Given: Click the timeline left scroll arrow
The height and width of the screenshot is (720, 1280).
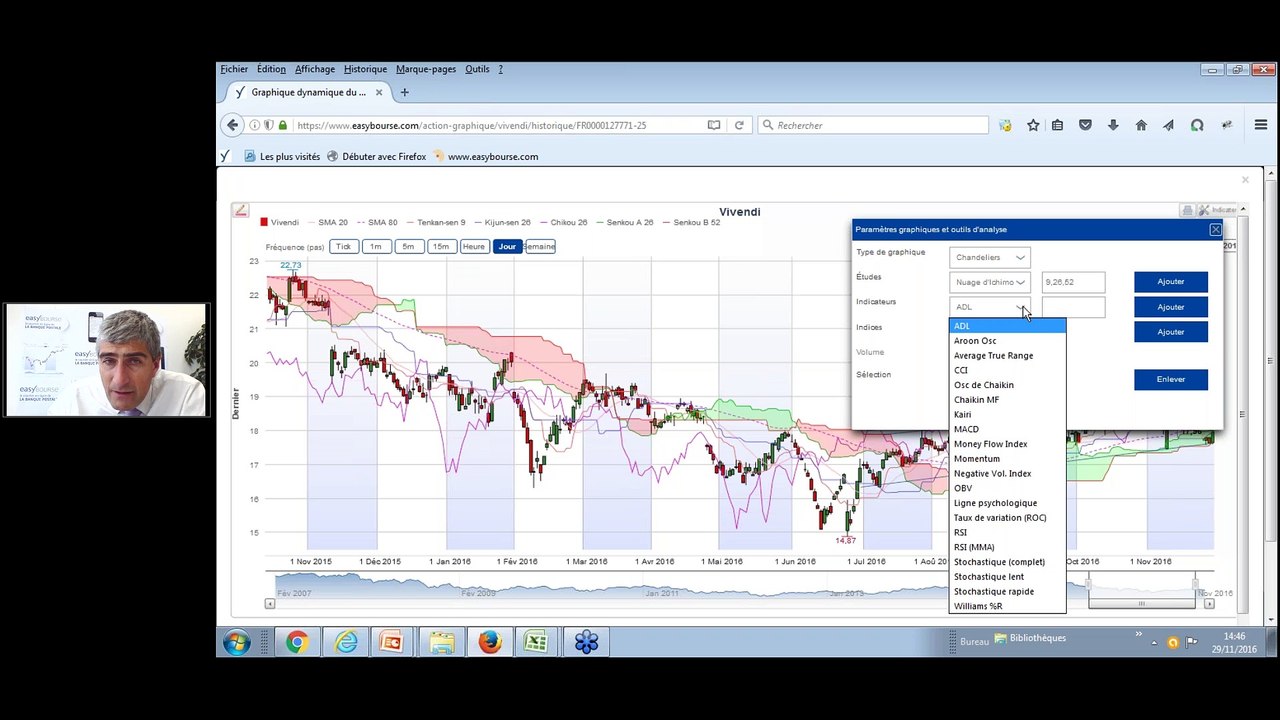Looking at the screenshot, I should pos(269,603).
